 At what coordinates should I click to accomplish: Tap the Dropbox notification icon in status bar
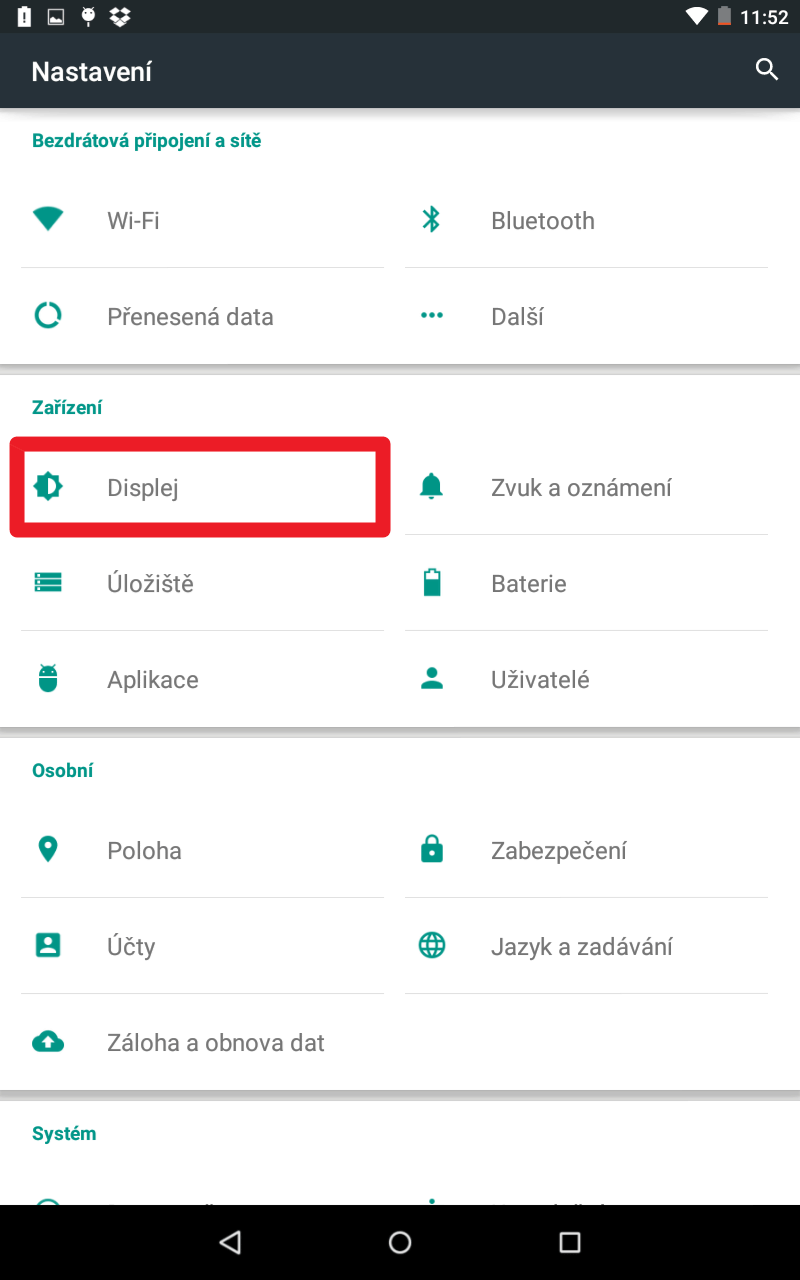[x=120, y=16]
